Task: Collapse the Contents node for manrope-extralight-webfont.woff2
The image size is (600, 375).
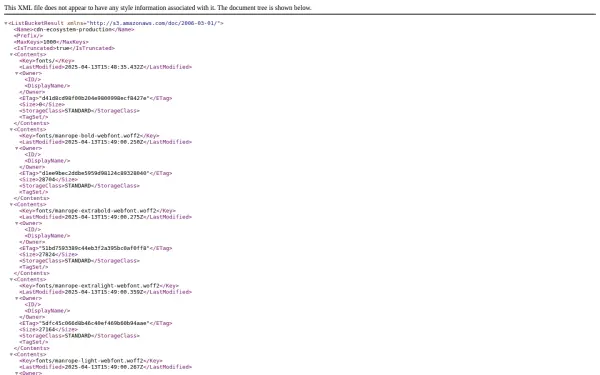Action: coord(11,280)
